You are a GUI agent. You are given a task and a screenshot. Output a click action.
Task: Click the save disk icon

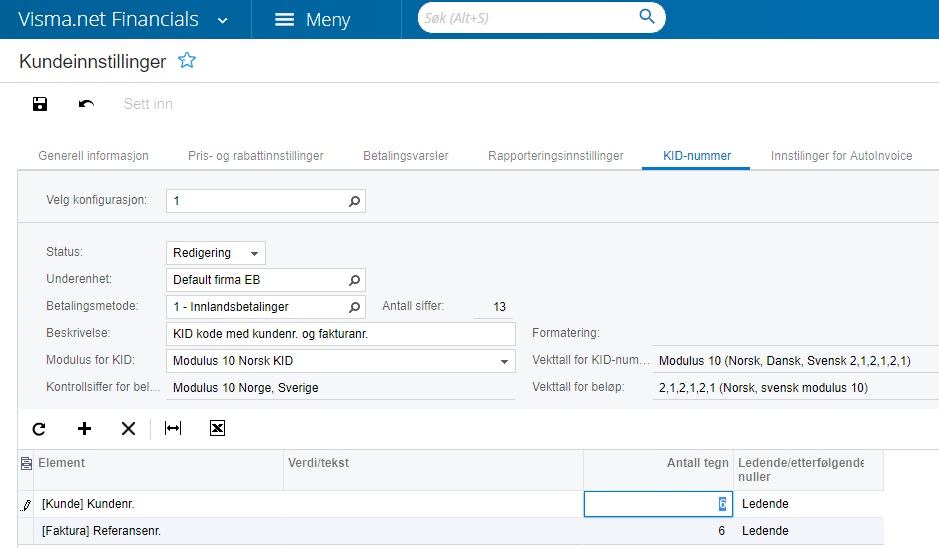coord(40,104)
